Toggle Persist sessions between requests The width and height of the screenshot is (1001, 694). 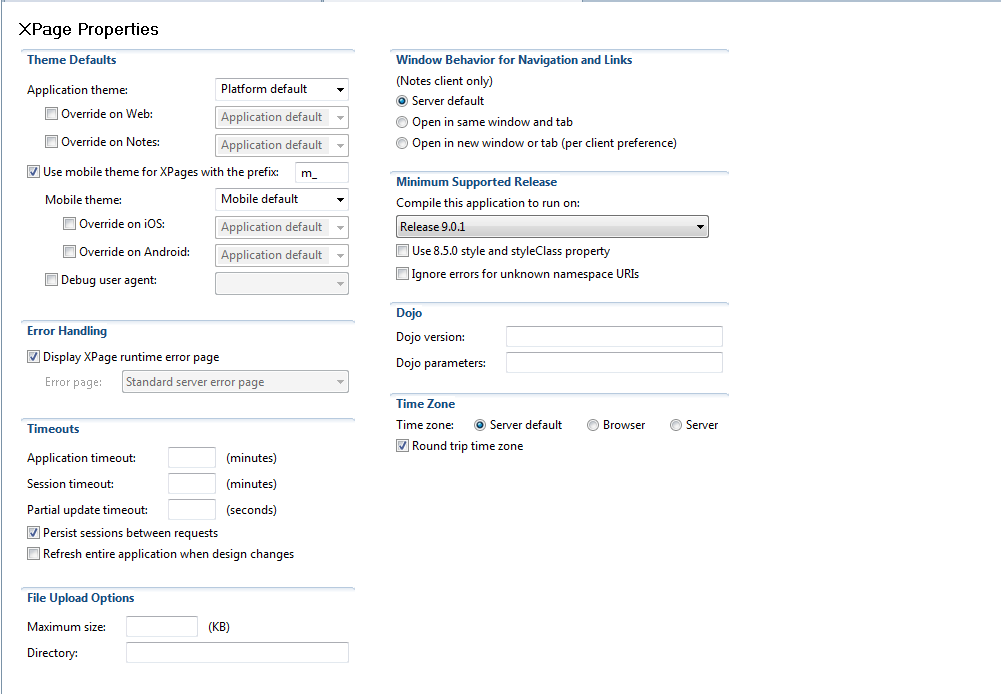34,533
